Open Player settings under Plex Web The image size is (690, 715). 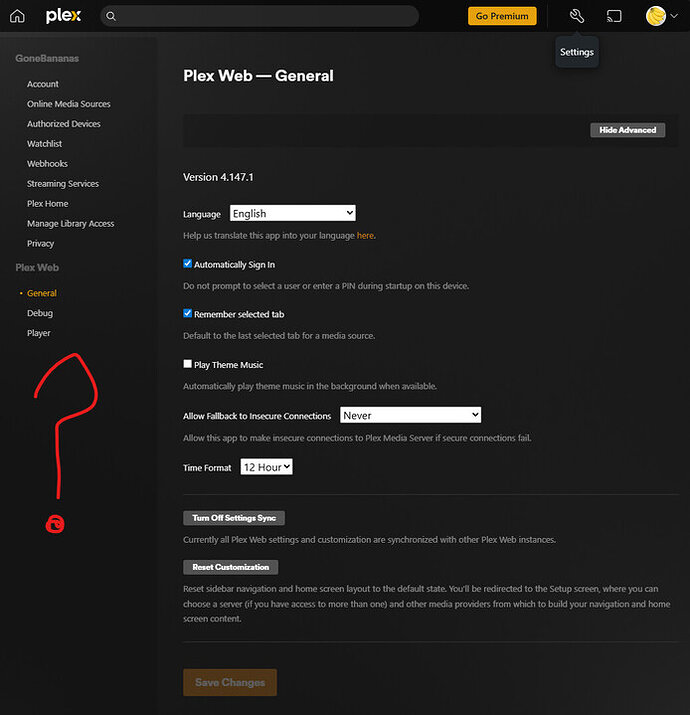tap(38, 333)
